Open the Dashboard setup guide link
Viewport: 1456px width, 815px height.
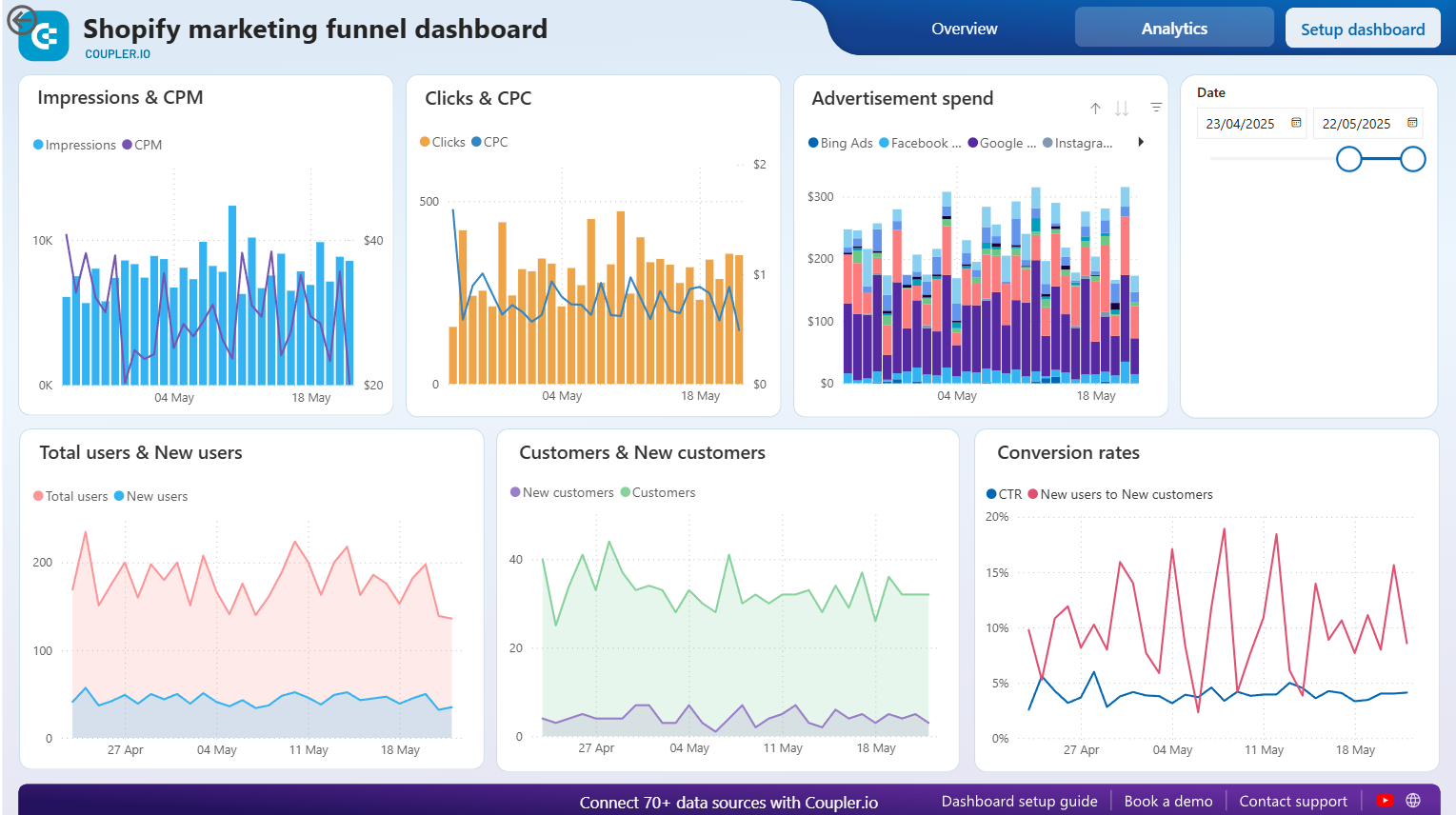(x=1019, y=801)
